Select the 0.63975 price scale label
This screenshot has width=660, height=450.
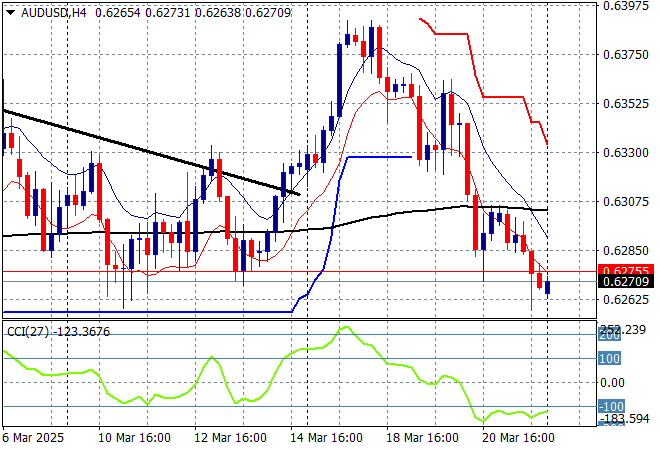(x=626, y=5)
